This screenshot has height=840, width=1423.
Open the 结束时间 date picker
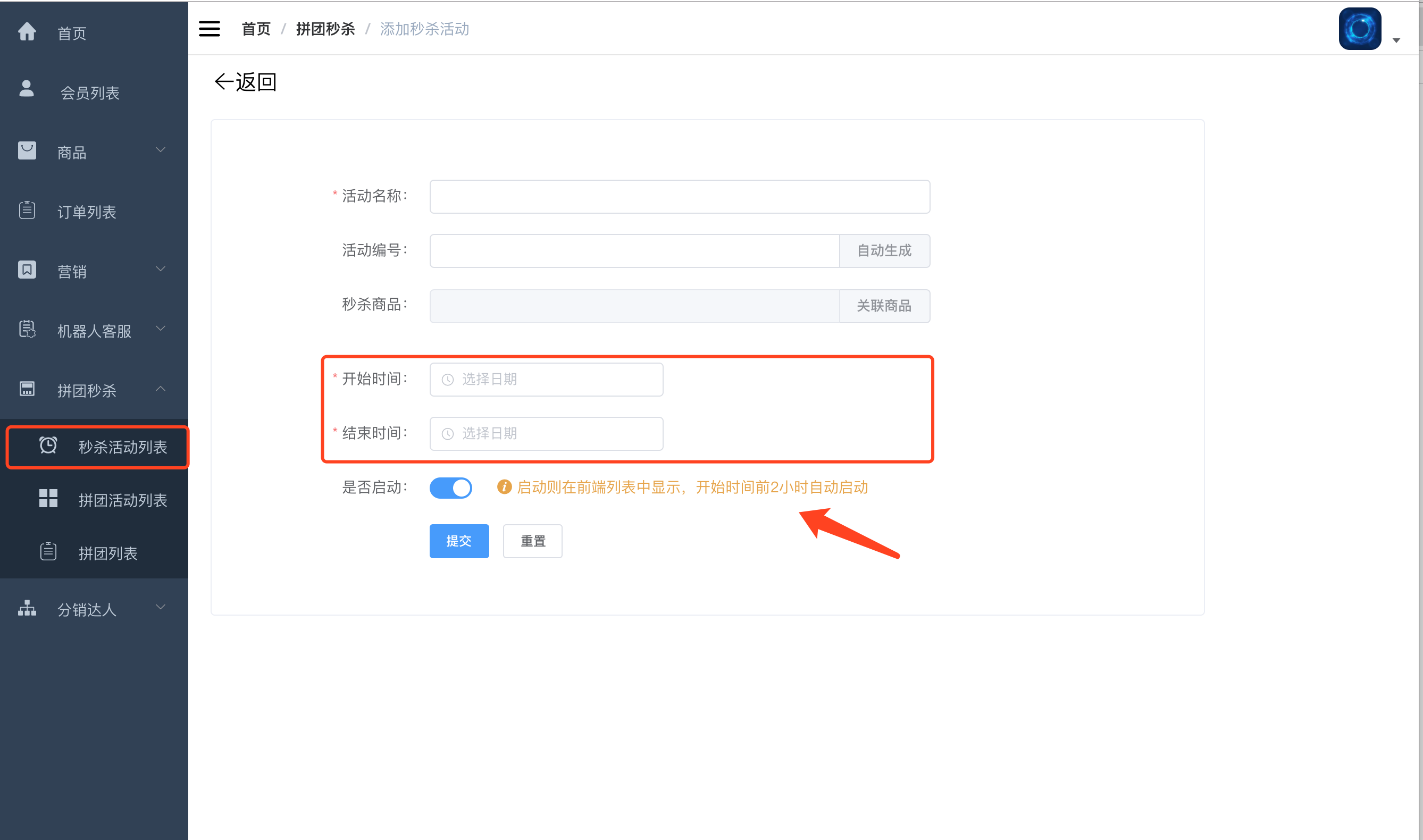pyautogui.click(x=546, y=434)
